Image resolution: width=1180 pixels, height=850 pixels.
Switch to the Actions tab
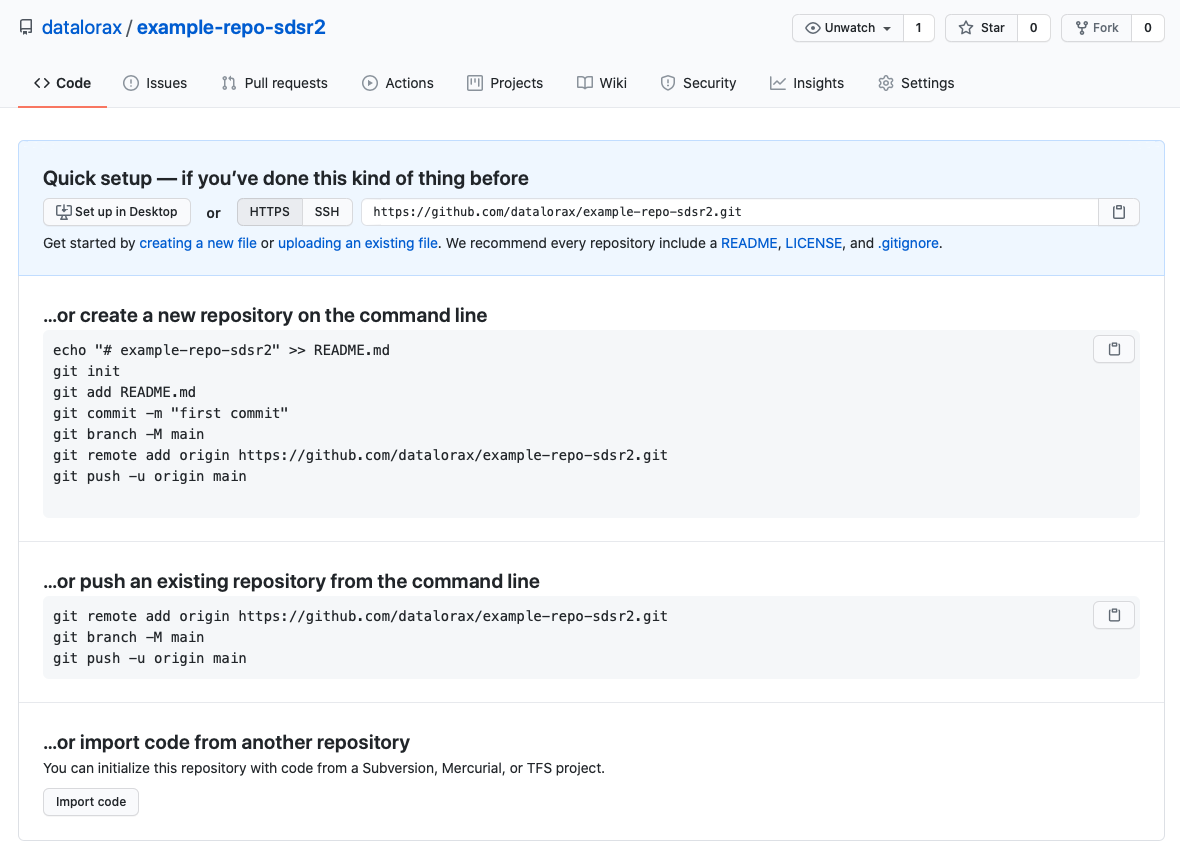pos(398,83)
